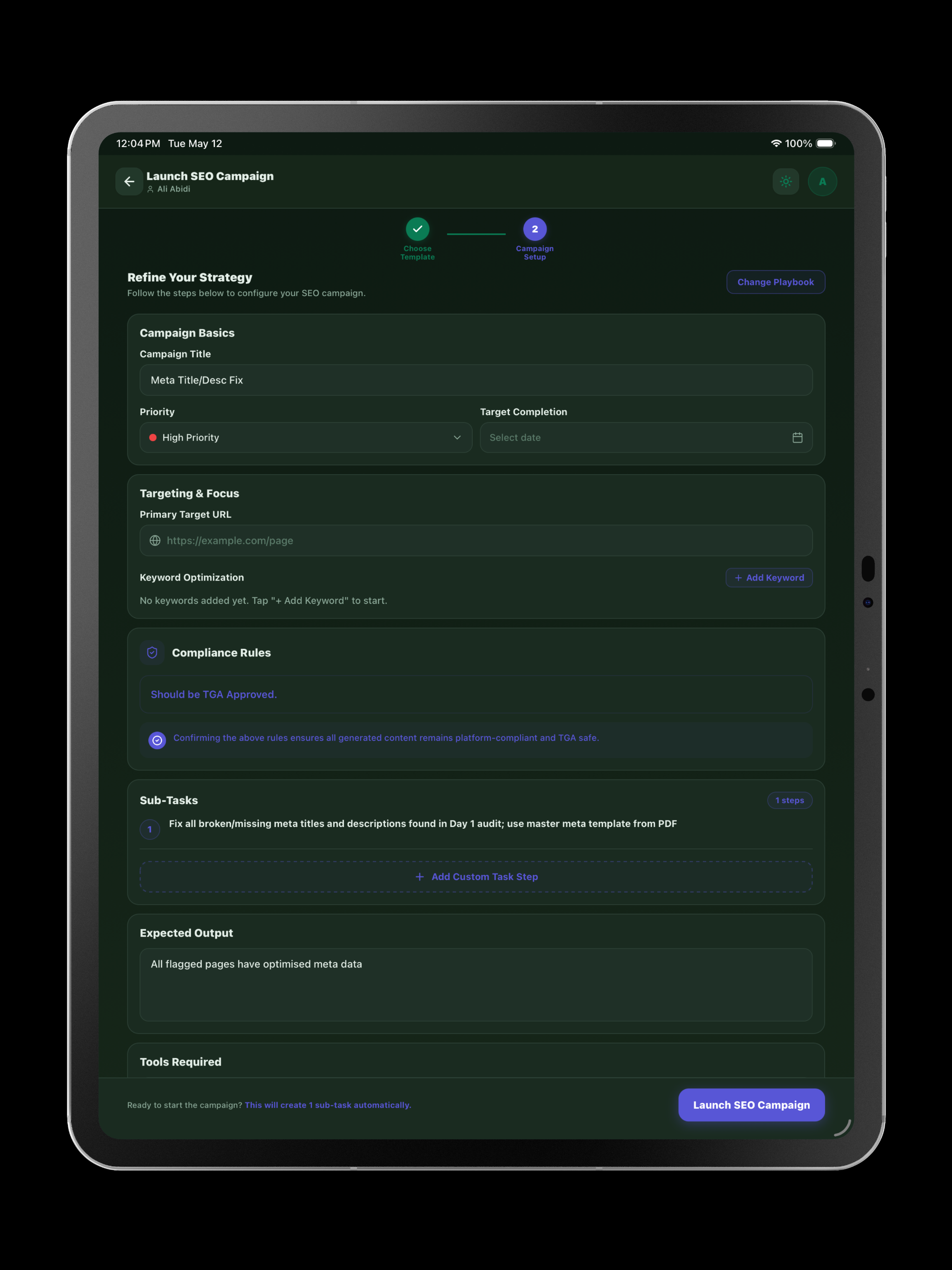Click the sub-task about meta titles
Viewport: 952px width, 1270px height.
pos(423,823)
